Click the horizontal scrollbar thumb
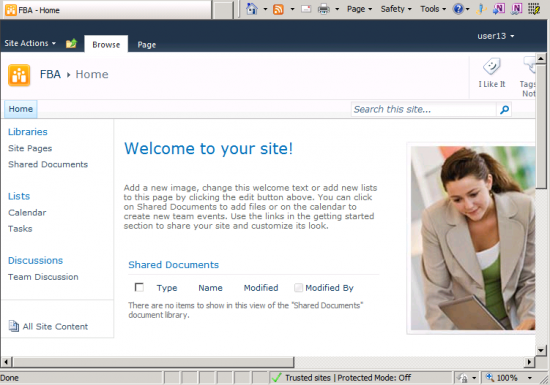Viewport: 550px width, 385px height. (153, 361)
